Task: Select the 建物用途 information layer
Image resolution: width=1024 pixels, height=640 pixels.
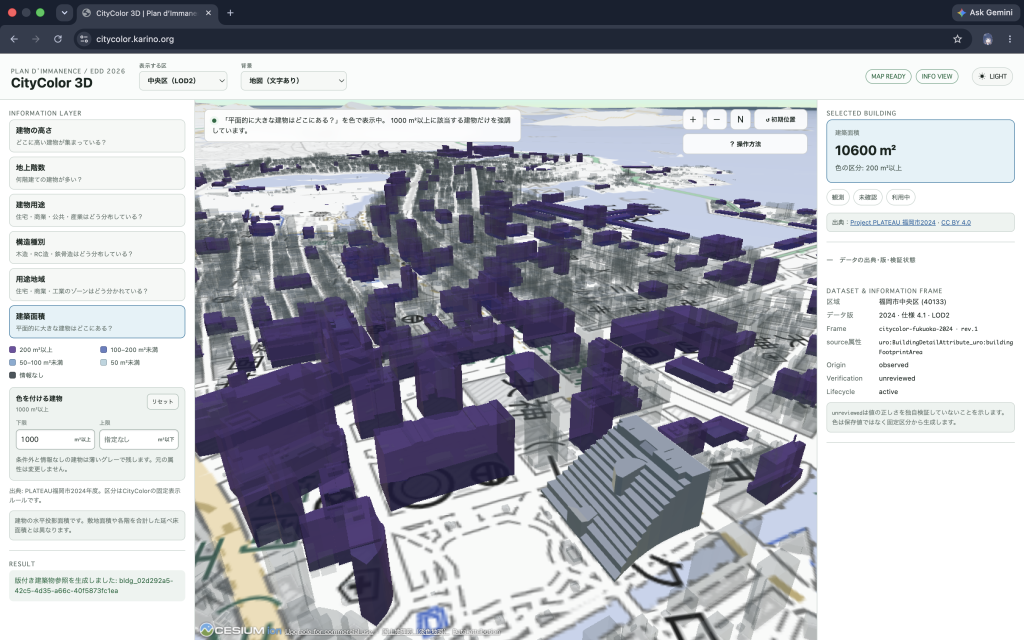Action: click(97, 210)
